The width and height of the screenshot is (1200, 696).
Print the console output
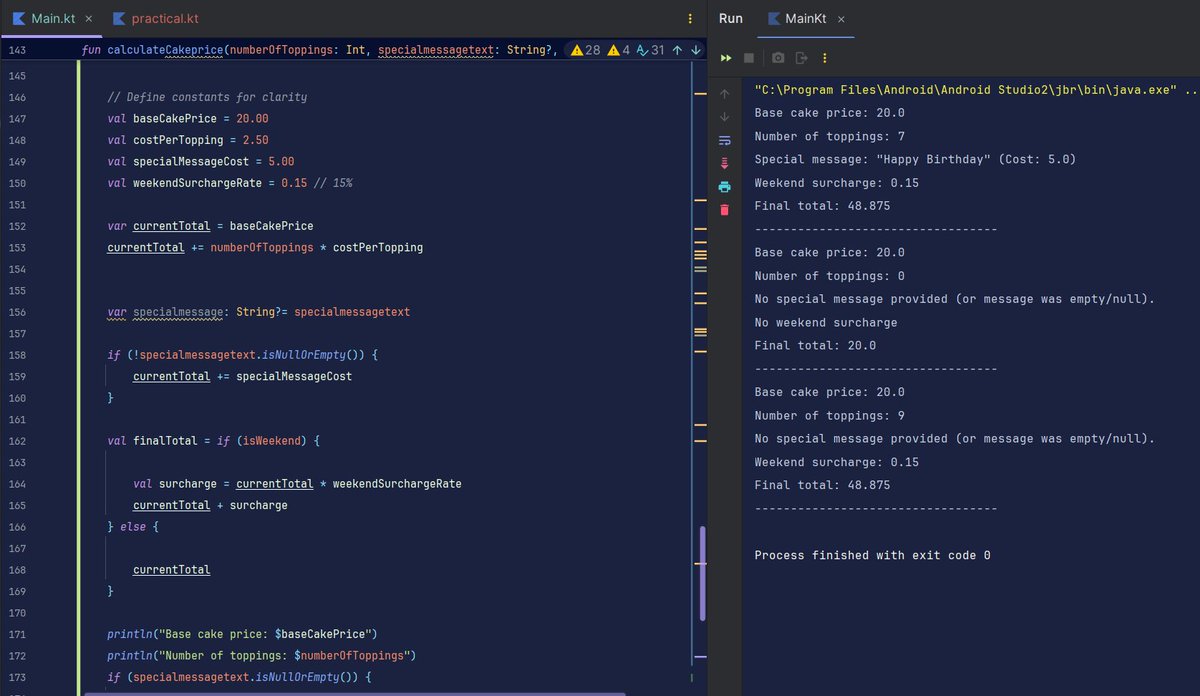(x=723, y=185)
